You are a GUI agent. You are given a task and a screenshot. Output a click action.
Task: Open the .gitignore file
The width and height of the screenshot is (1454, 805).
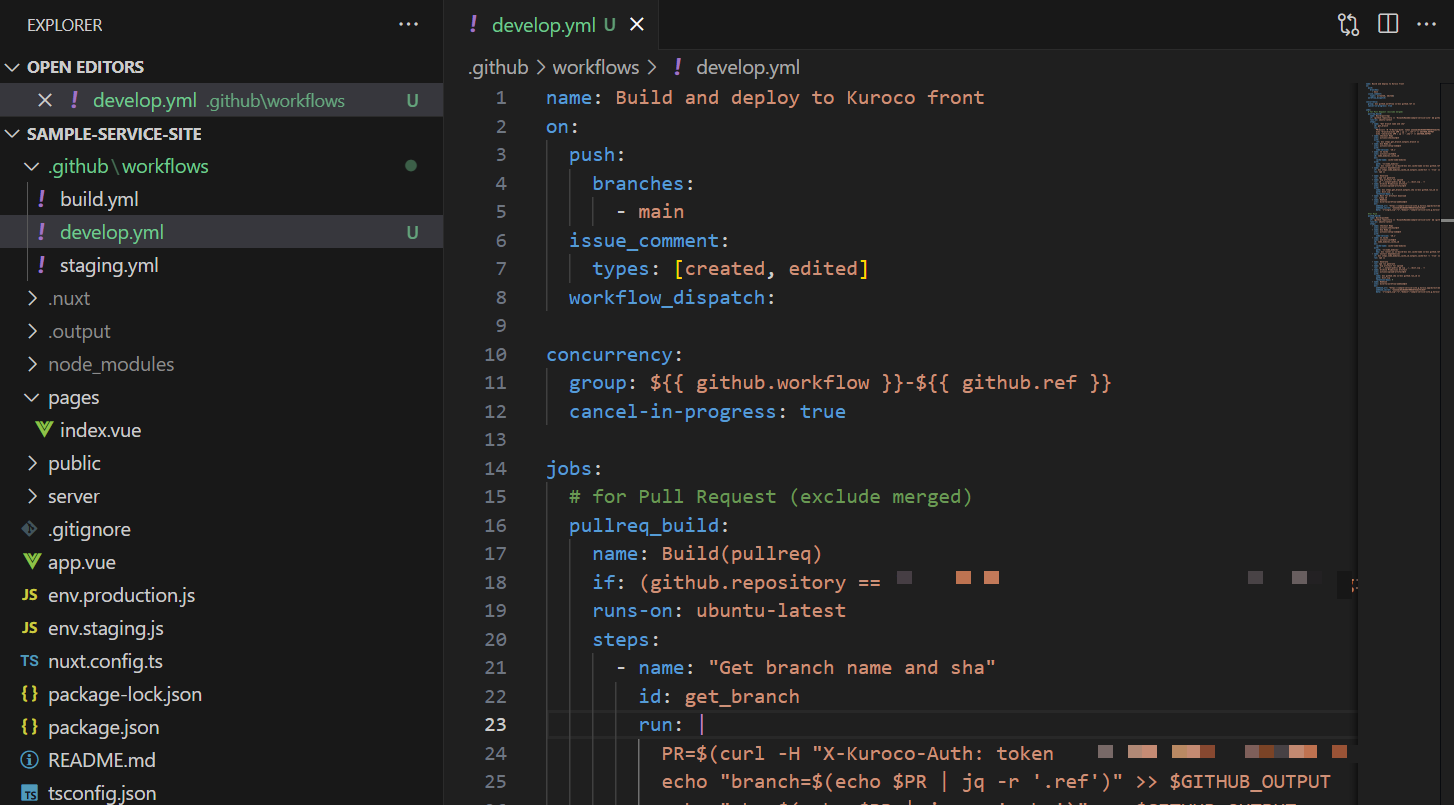pos(89,529)
